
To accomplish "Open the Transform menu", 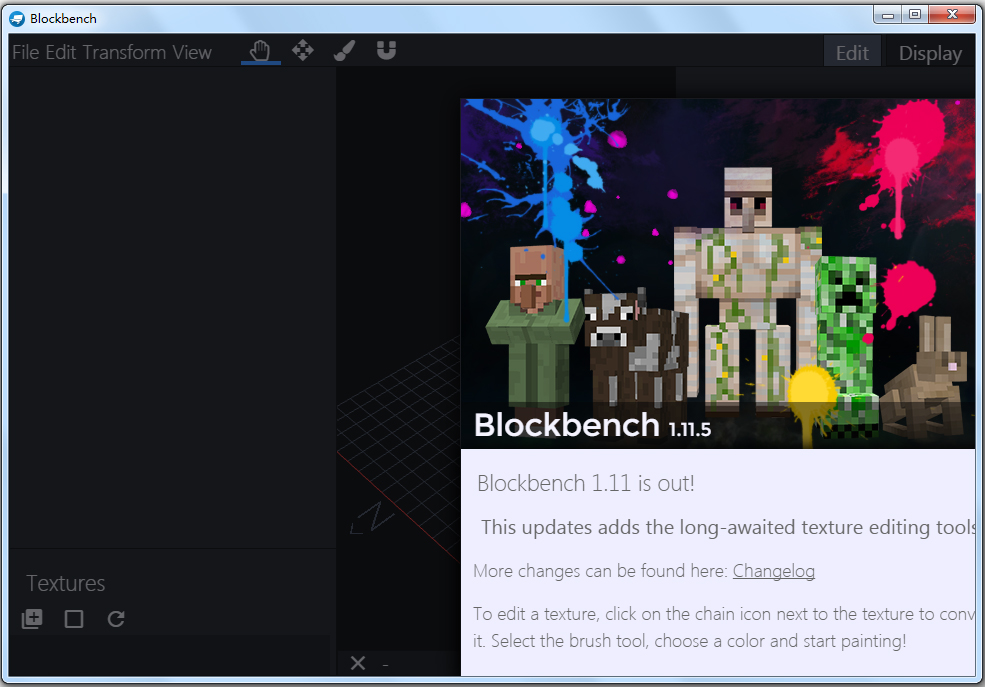I will point(124,52).
